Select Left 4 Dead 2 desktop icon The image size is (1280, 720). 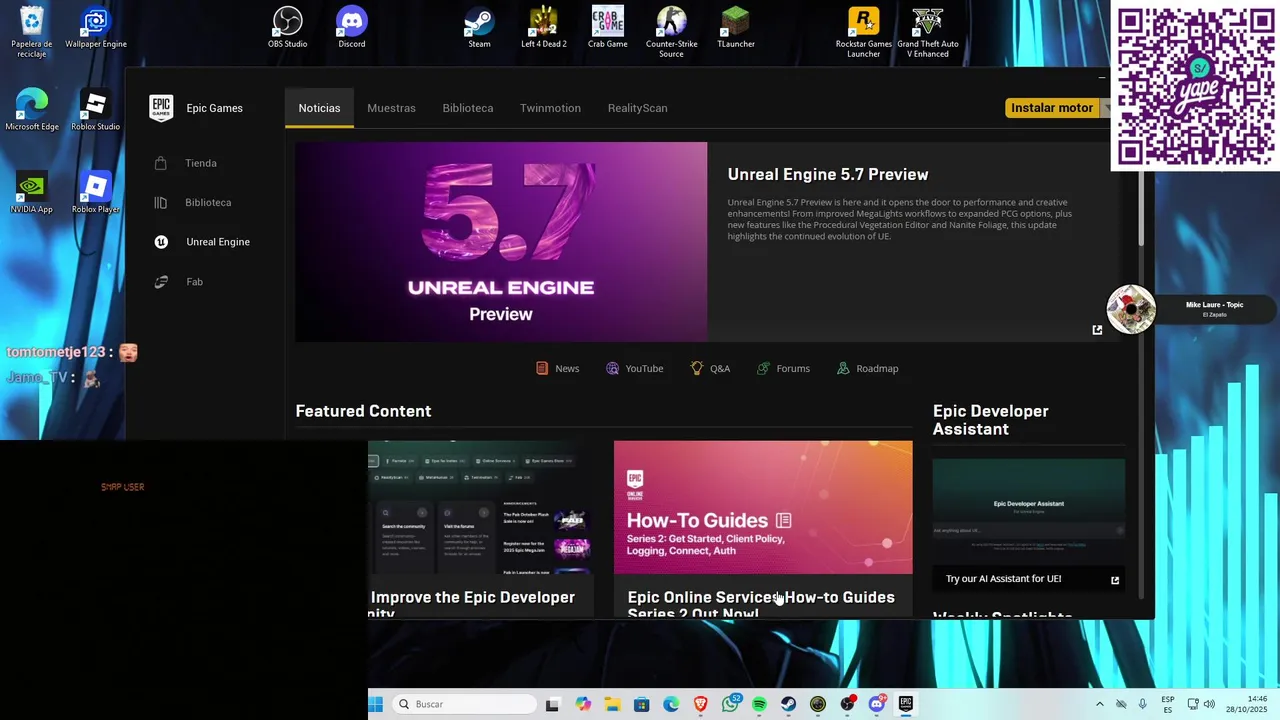(x=544, y=27)
